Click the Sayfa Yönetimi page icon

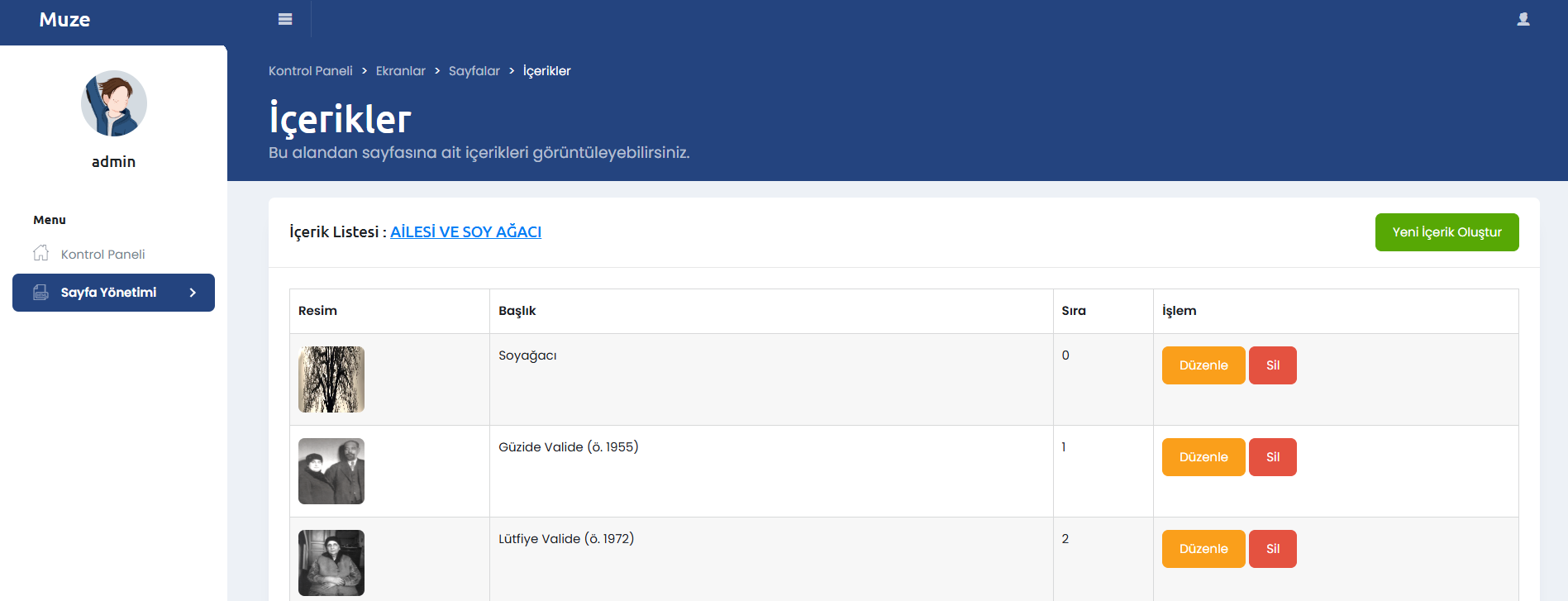pyautogui.click(x=41, y=292)
